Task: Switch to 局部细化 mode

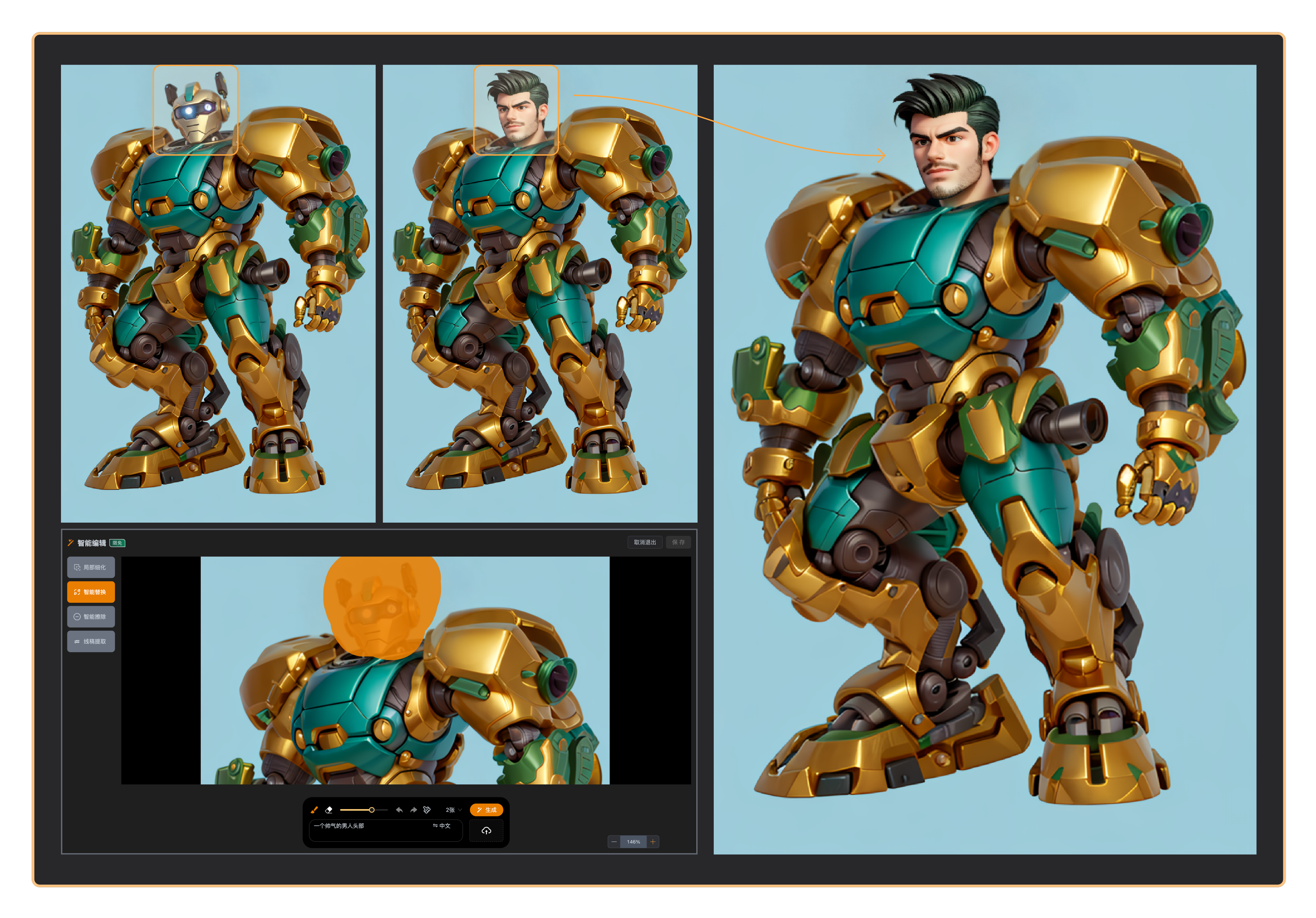Action: [x=91, y=567]
